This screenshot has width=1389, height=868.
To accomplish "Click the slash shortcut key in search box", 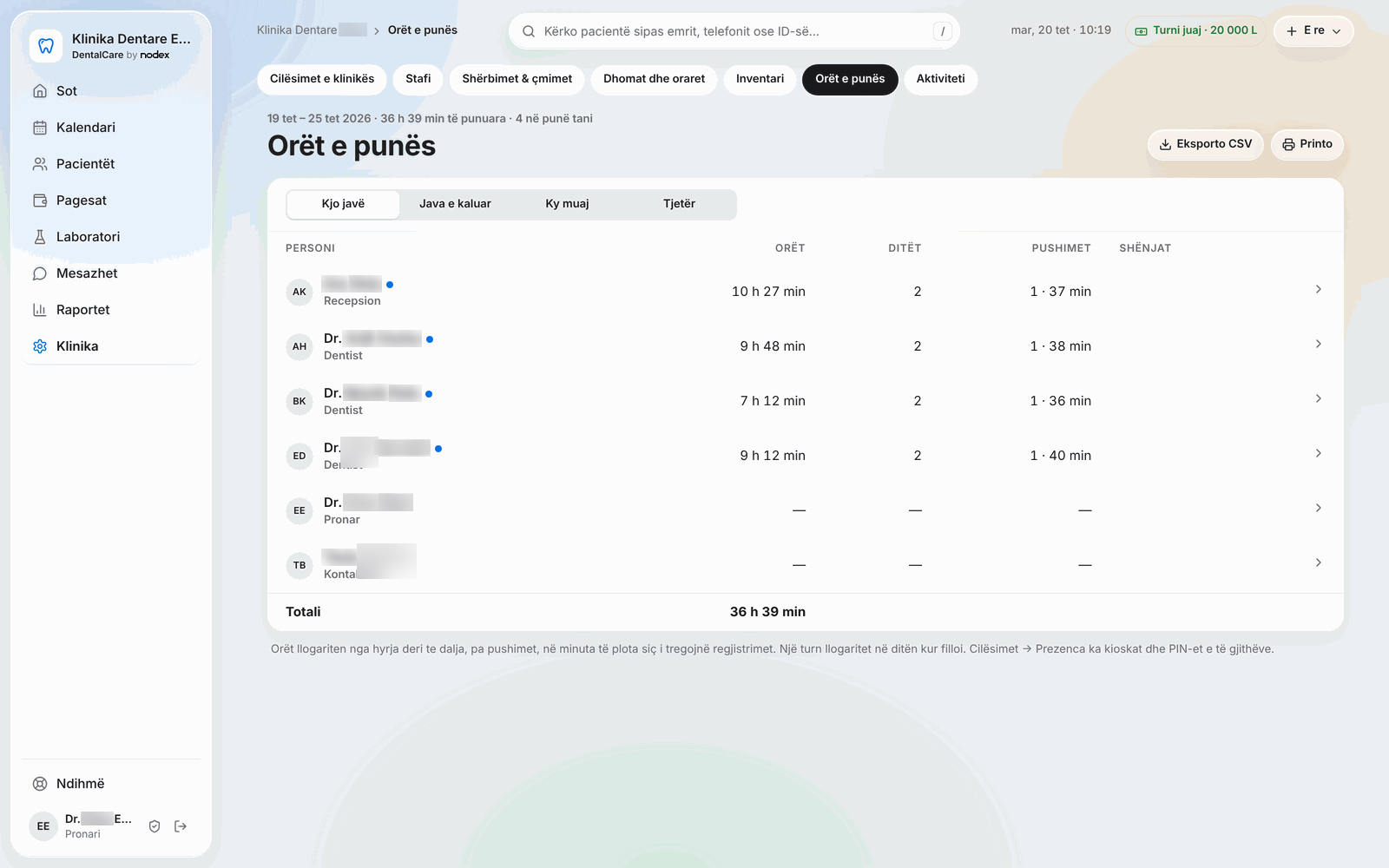I will coord(943,31).
